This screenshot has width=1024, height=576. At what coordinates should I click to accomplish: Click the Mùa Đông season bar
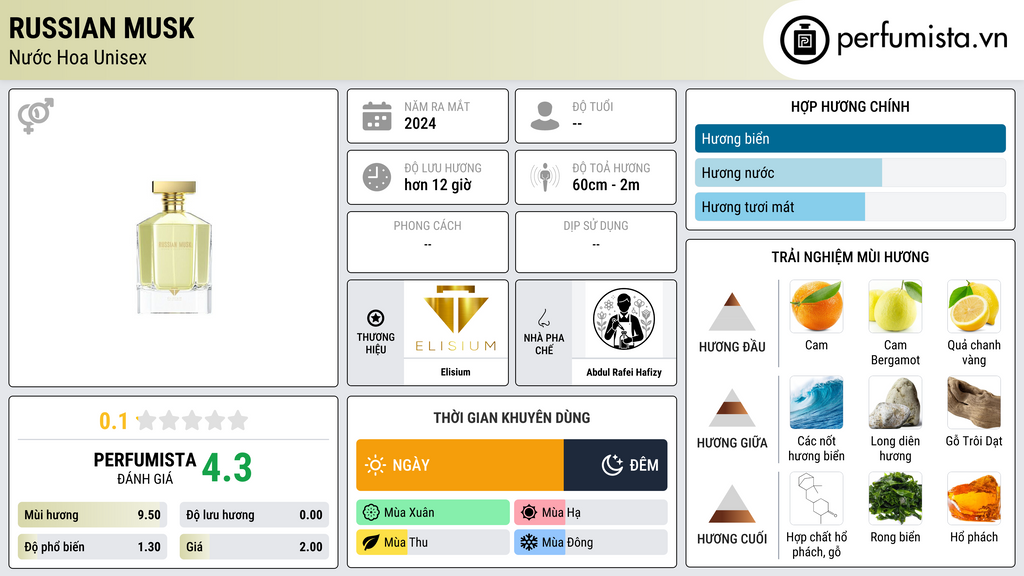tap(591, 543)
